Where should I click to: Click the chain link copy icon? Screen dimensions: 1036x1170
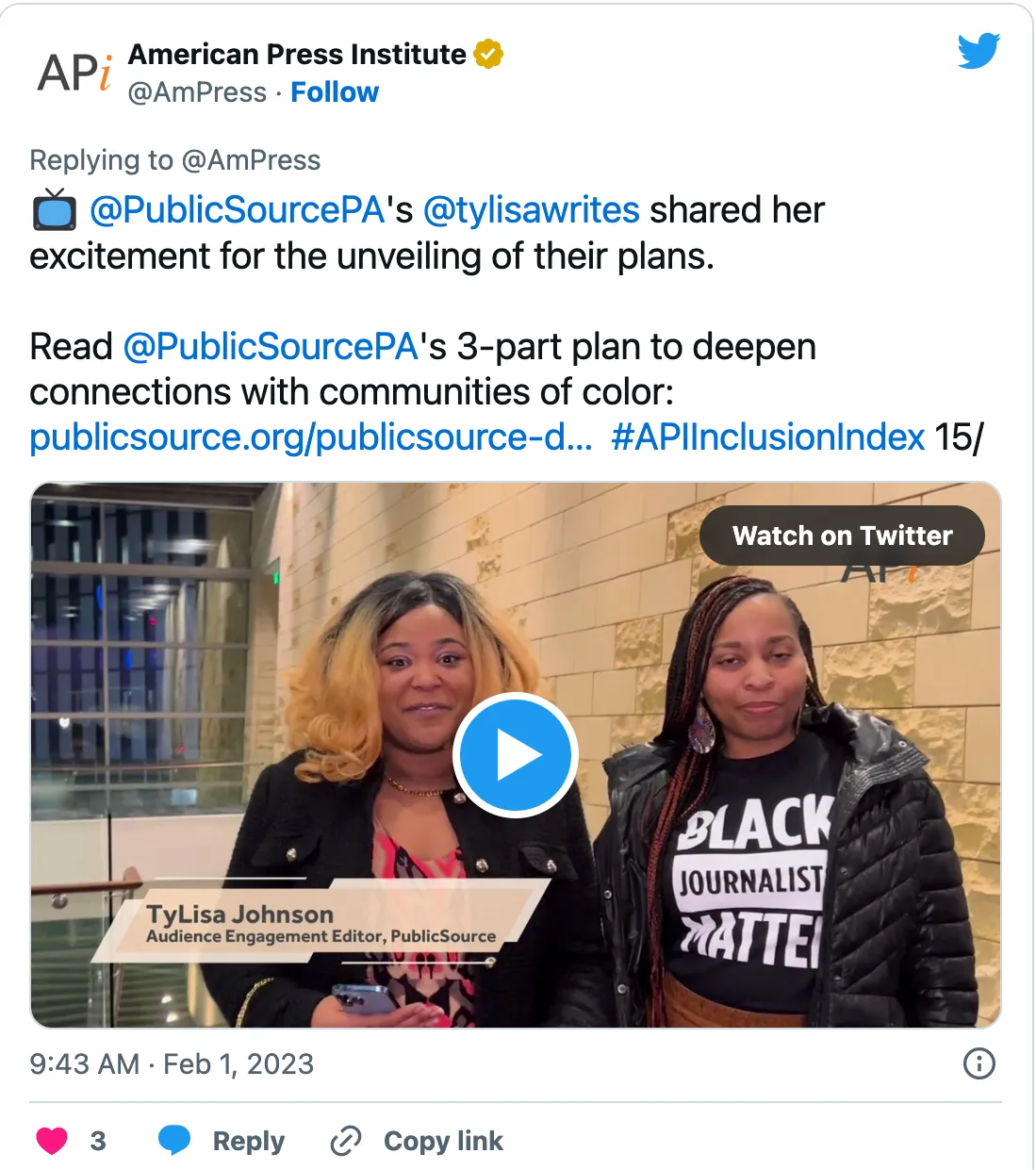346,1141
